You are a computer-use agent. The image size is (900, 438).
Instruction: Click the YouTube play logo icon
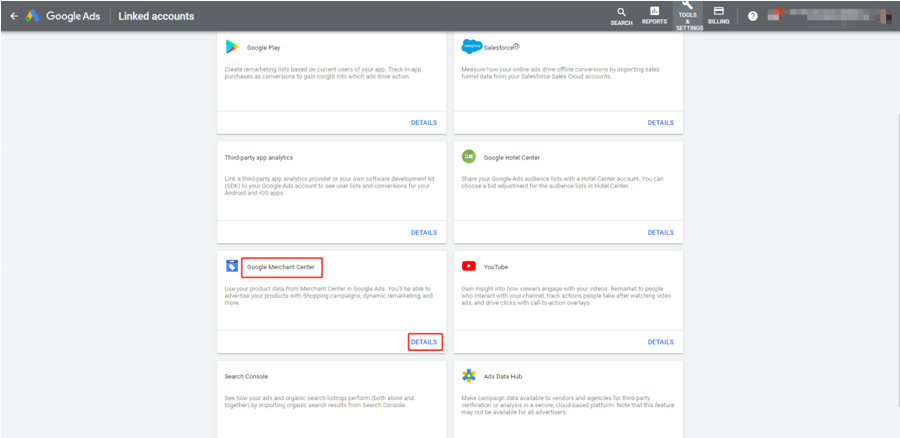[x=469, y=266]
